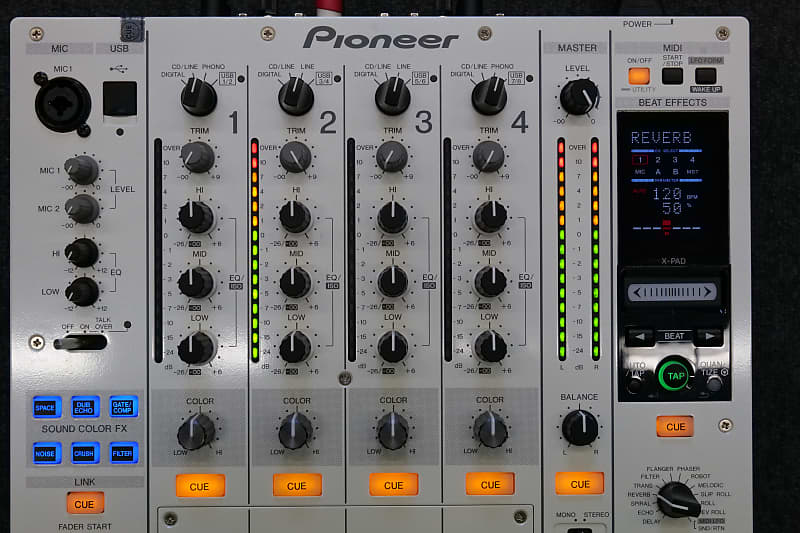This screenshot has height=533, width=800.
Task: Click the channel 2 LOW EQ knob
Action: pos(295,347)
